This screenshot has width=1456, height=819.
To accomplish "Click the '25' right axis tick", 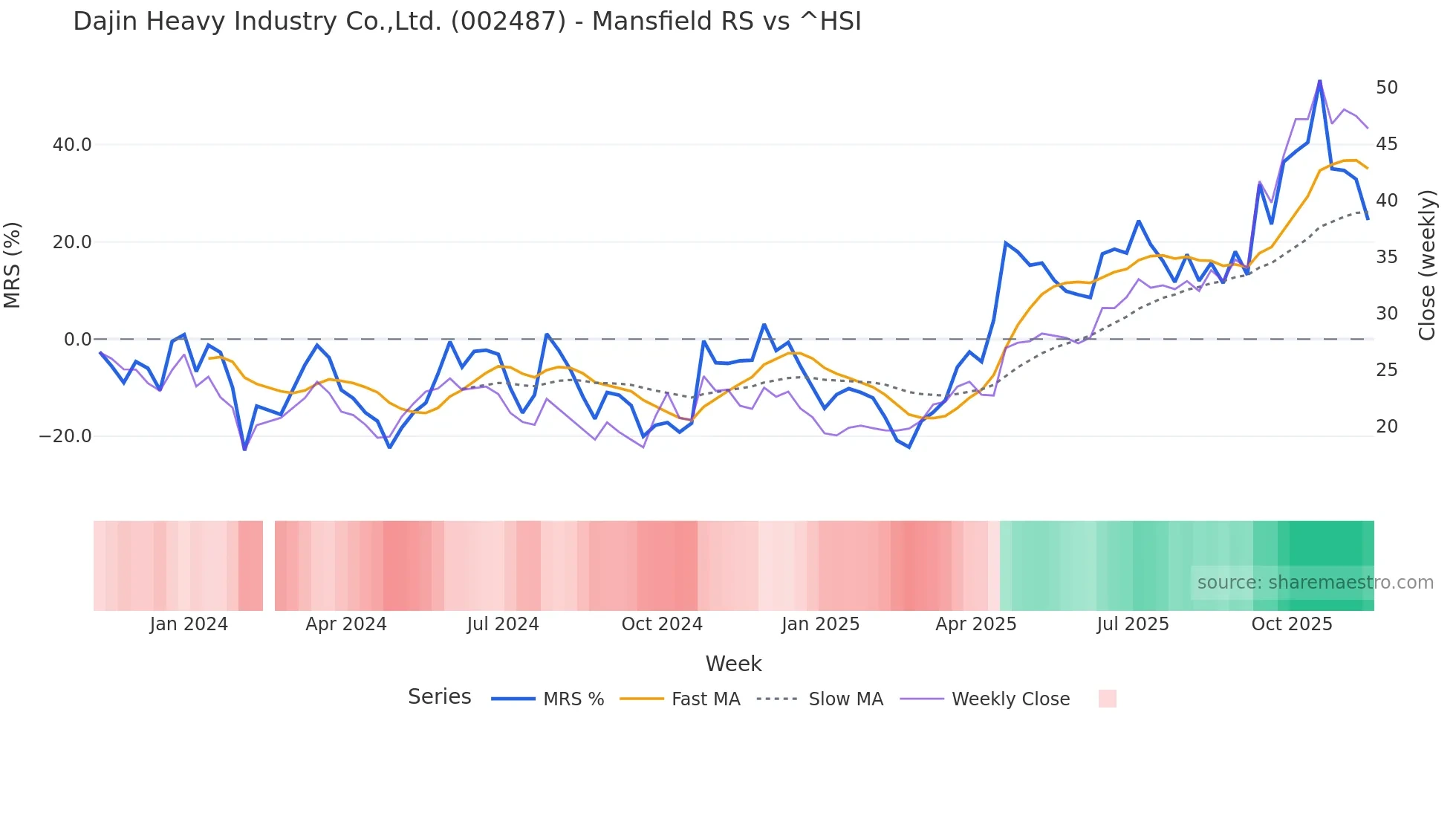I will 1387,370.
